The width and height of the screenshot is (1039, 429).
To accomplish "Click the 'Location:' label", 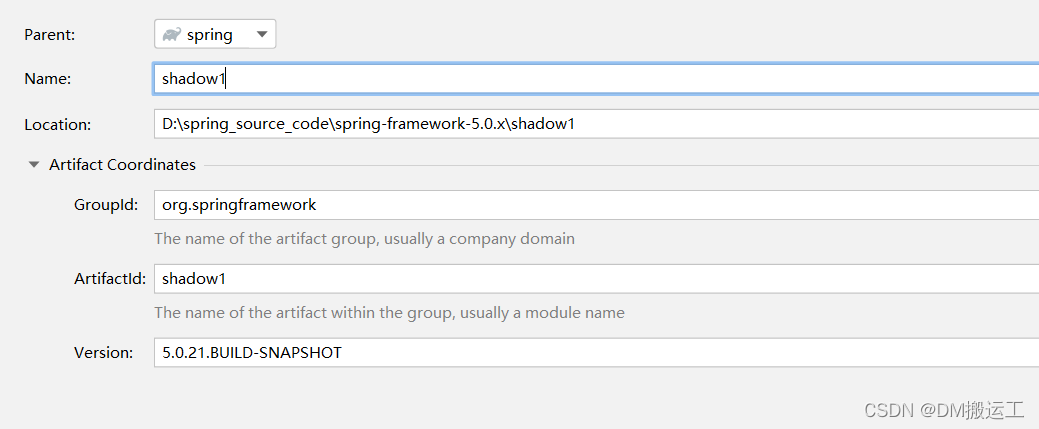I will point(58,124).
